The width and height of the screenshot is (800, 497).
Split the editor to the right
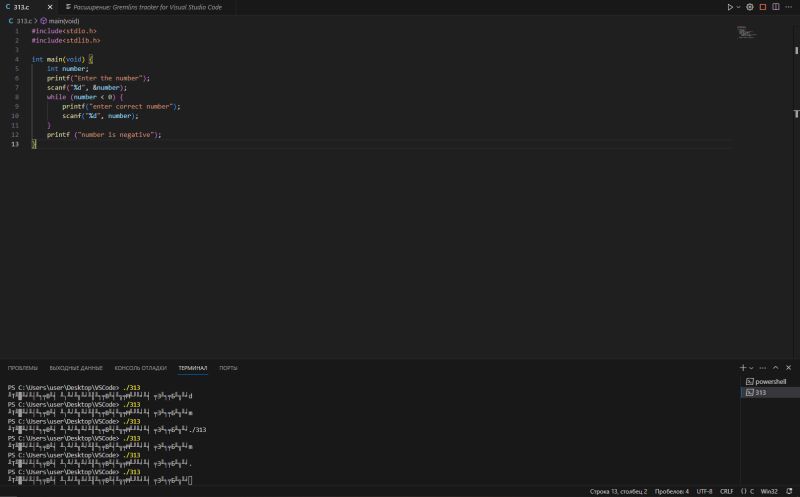click(776, 7)
